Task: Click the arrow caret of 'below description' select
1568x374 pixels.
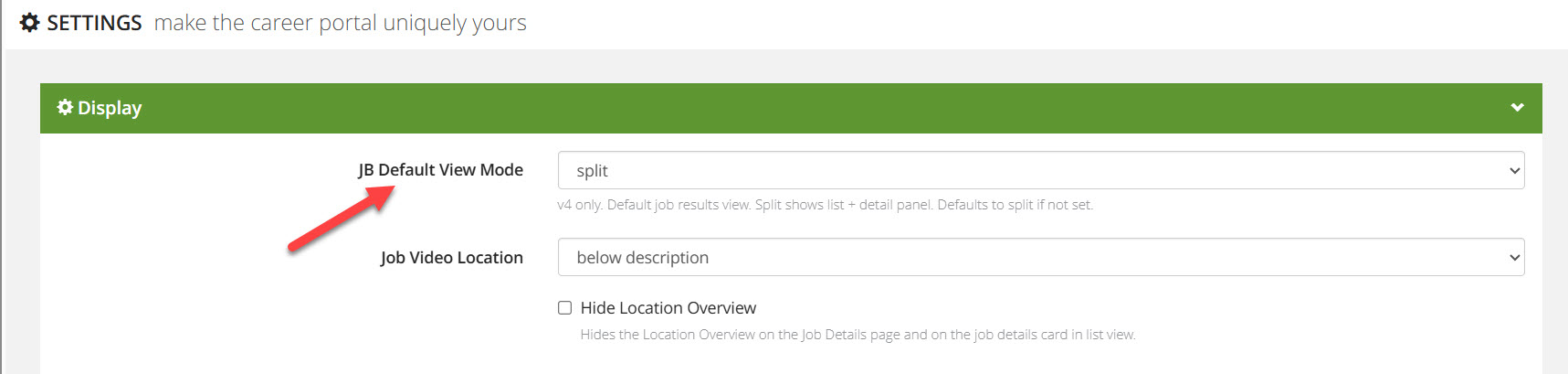Action: click(1514, 258)
